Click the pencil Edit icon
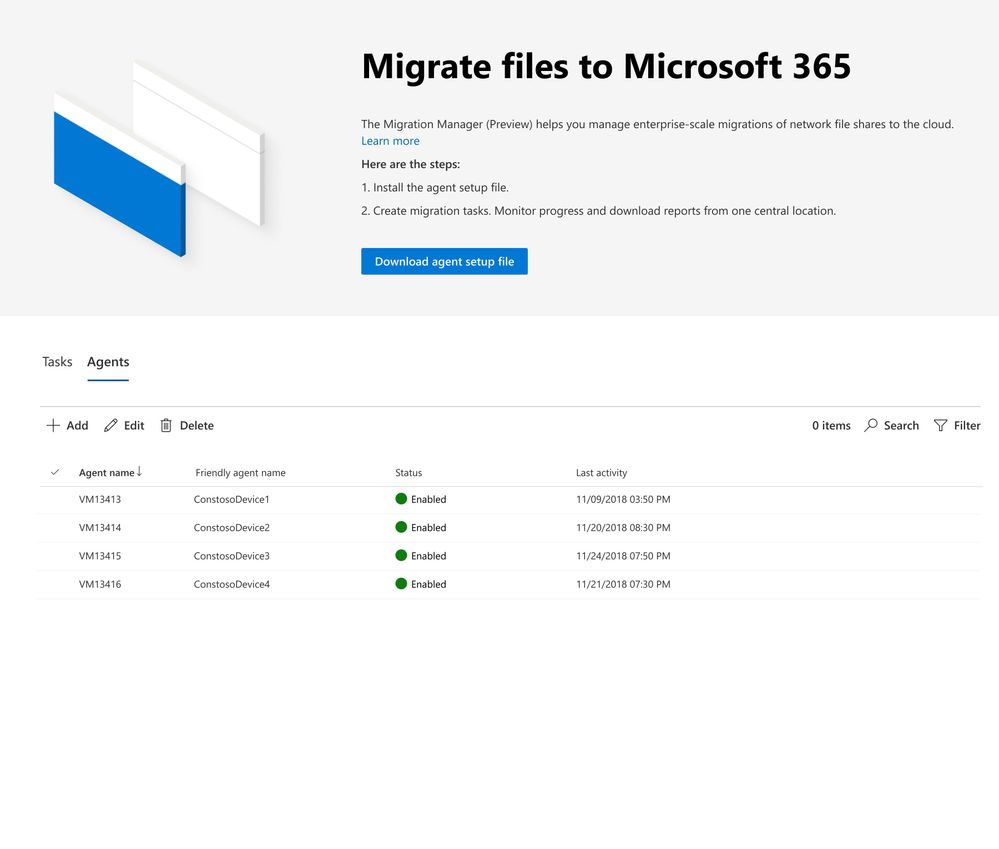The width and height of the screenshot is (999, 849). [x=111, y=425]
